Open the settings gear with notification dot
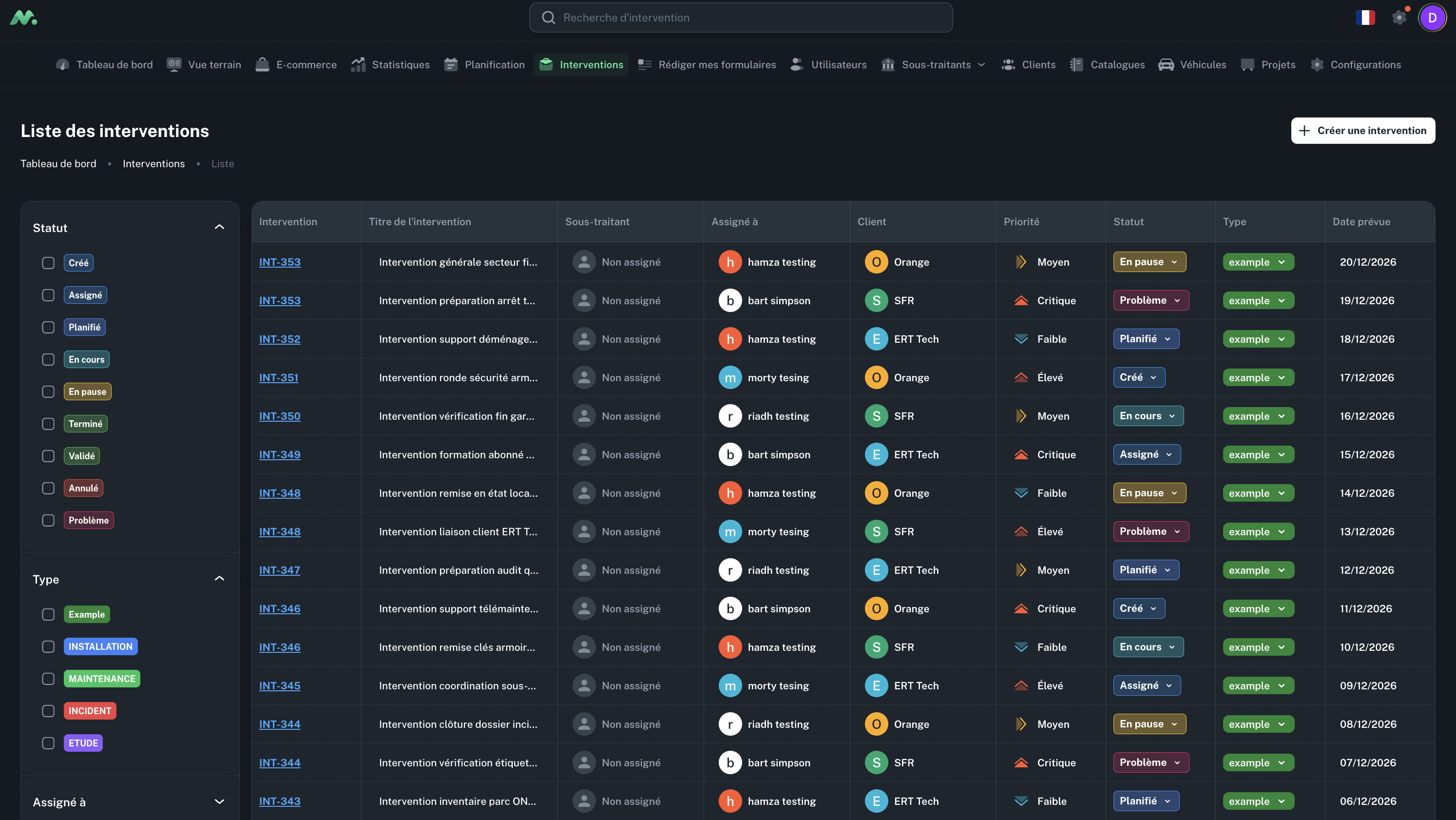This screenshot has width=1456, height=820. coord(1399,17)
